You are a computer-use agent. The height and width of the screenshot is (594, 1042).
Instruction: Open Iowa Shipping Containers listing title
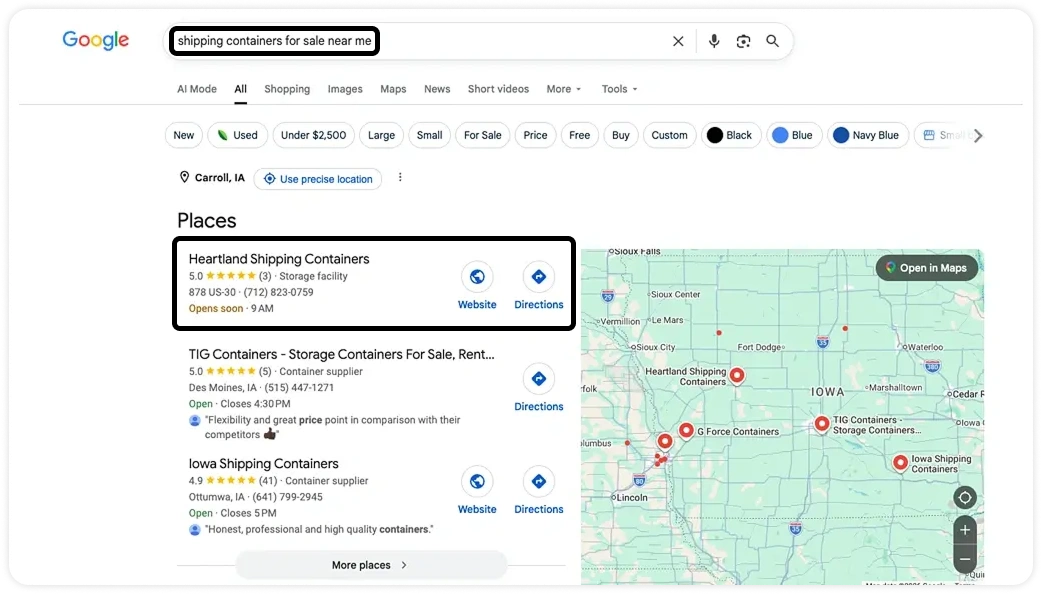(264, 464)
